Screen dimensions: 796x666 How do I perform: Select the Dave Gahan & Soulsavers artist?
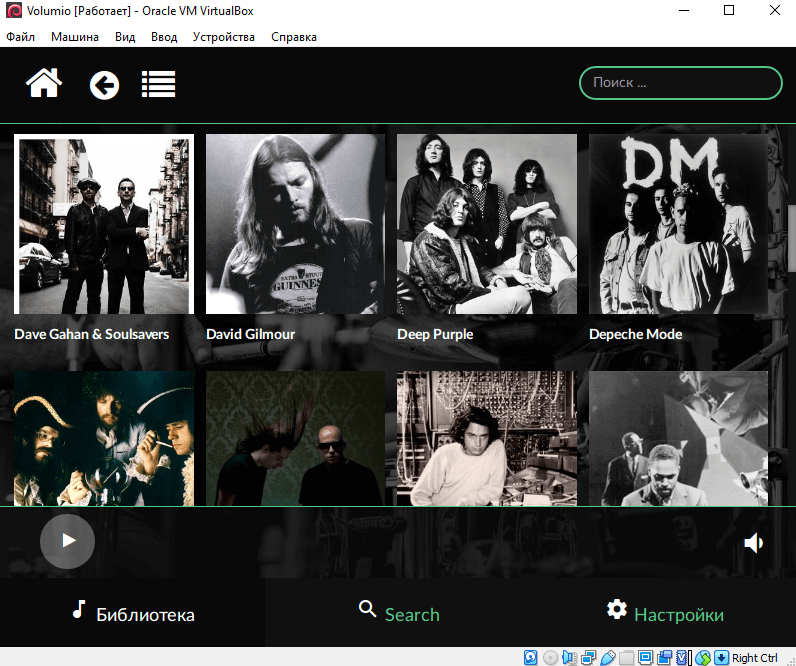(x=104, y=225)
